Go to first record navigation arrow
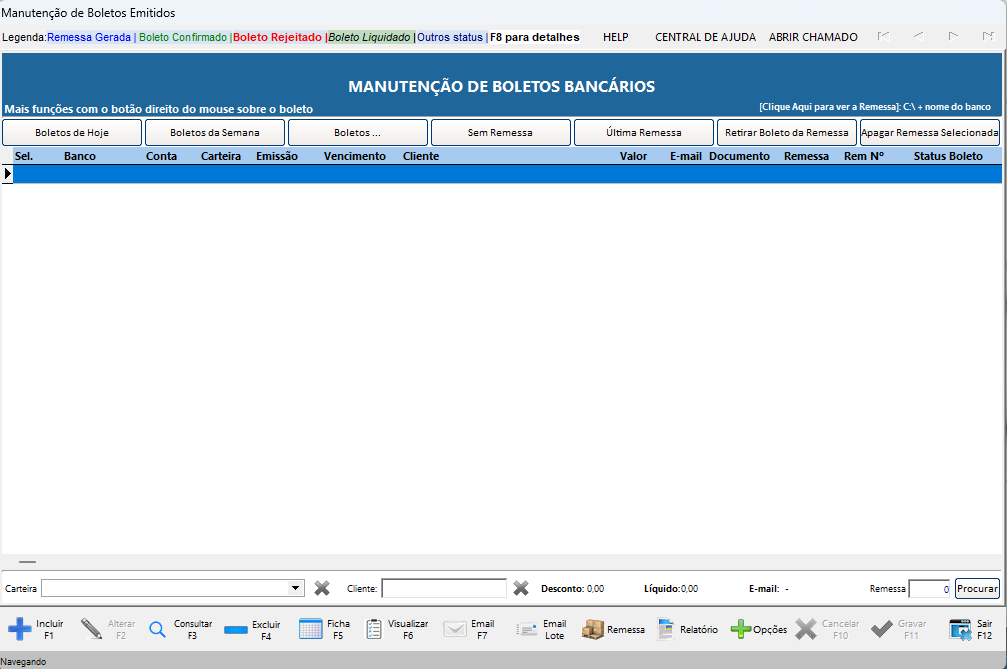The width and height of the screenshot is (1007, 669). [884, 37]
